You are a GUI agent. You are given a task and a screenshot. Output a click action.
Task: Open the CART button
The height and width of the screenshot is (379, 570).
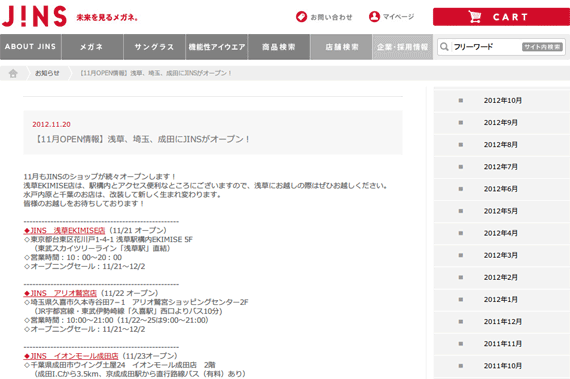pos(501,17)
